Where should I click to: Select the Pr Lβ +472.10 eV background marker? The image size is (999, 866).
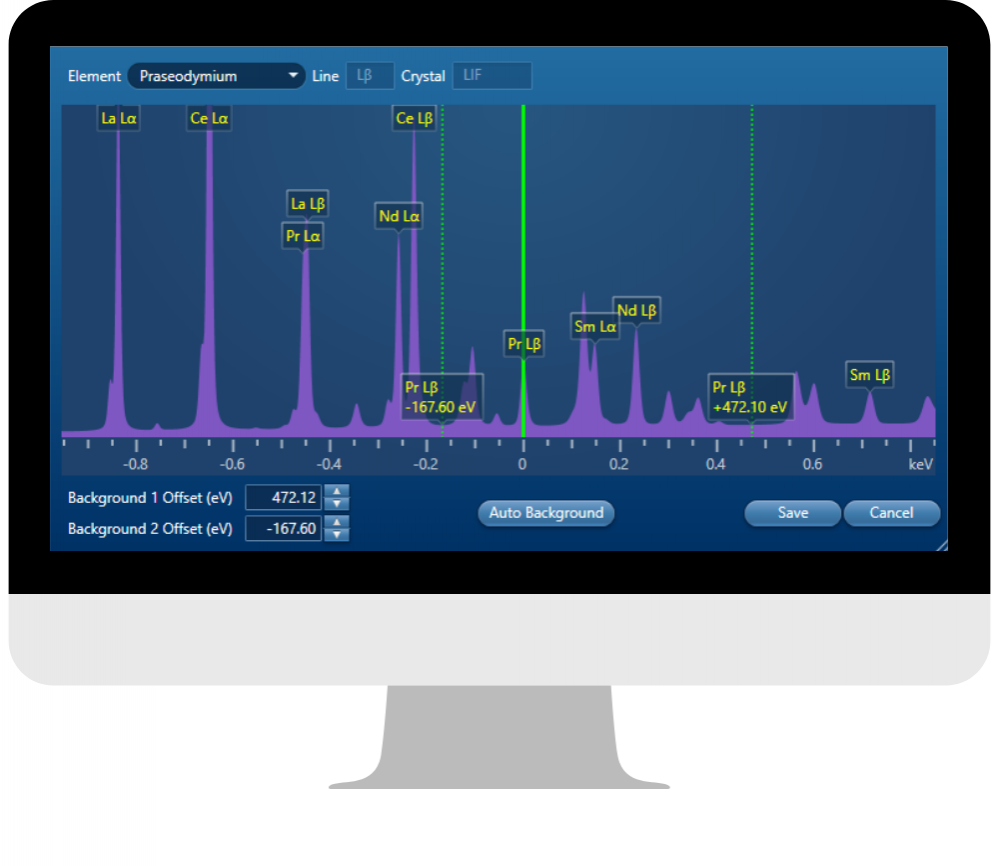click(751, 398)
